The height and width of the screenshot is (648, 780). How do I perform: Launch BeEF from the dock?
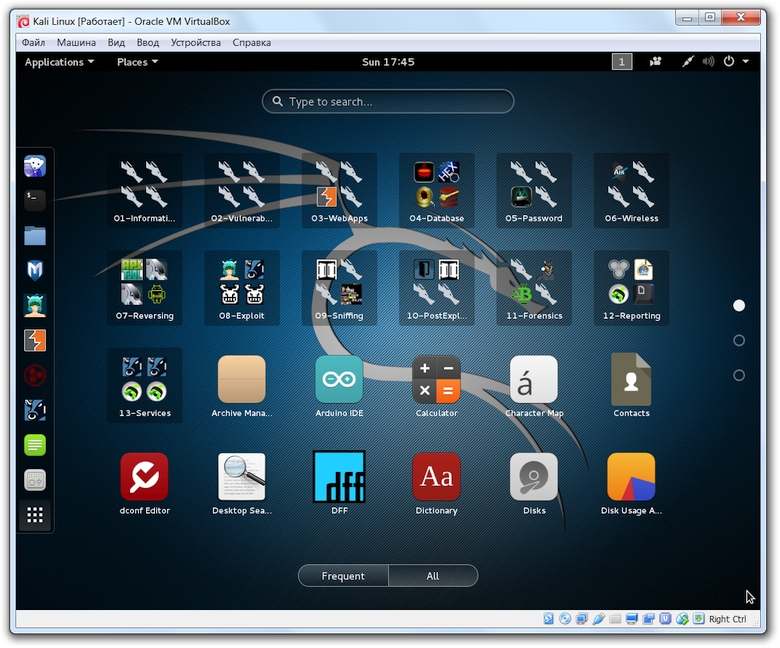(x=35, y=410)
